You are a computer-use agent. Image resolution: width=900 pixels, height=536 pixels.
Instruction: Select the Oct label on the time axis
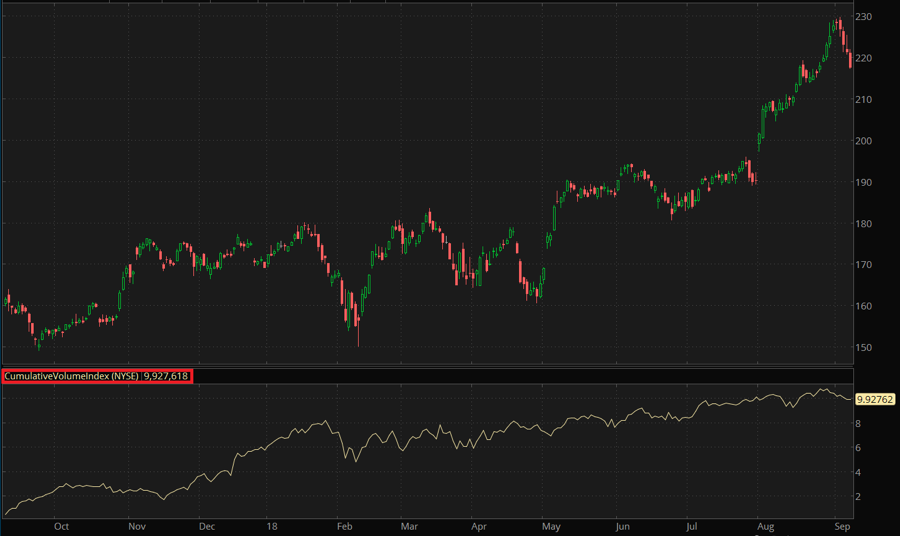[x=61, y=524]
